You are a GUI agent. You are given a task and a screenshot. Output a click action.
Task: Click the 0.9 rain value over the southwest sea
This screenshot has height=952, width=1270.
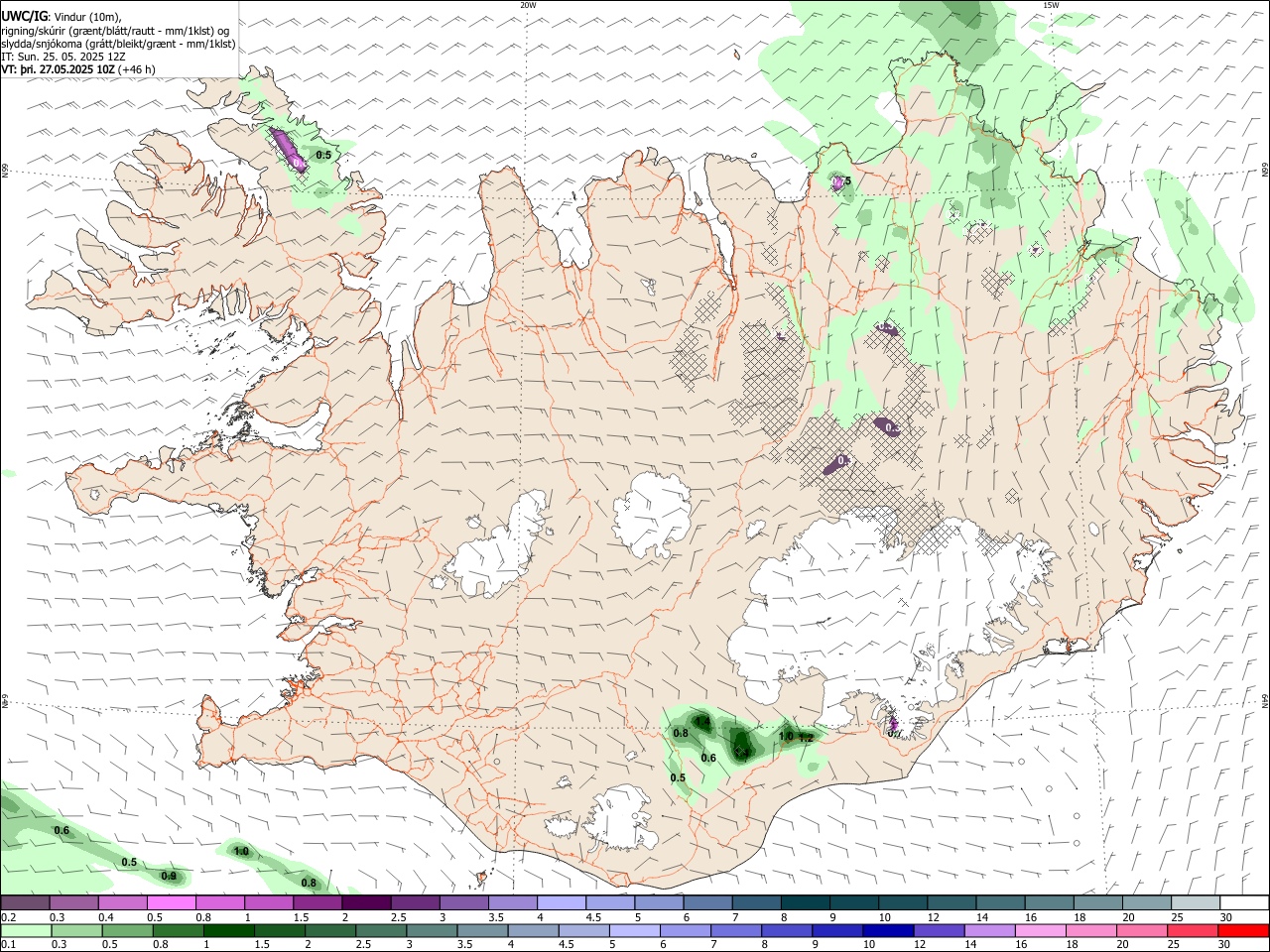tap(169, 877)
